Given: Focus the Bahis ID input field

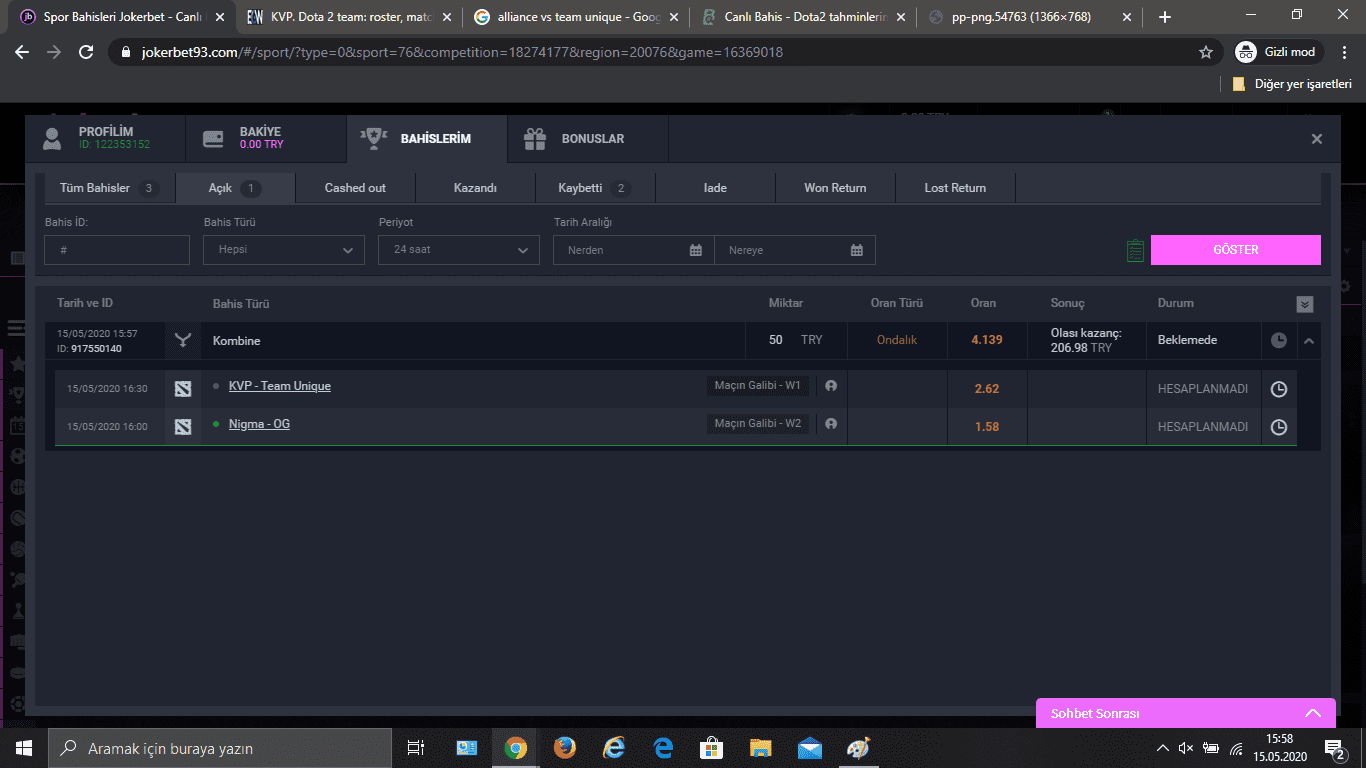Looking at the screenshot, I should point(117,250).
